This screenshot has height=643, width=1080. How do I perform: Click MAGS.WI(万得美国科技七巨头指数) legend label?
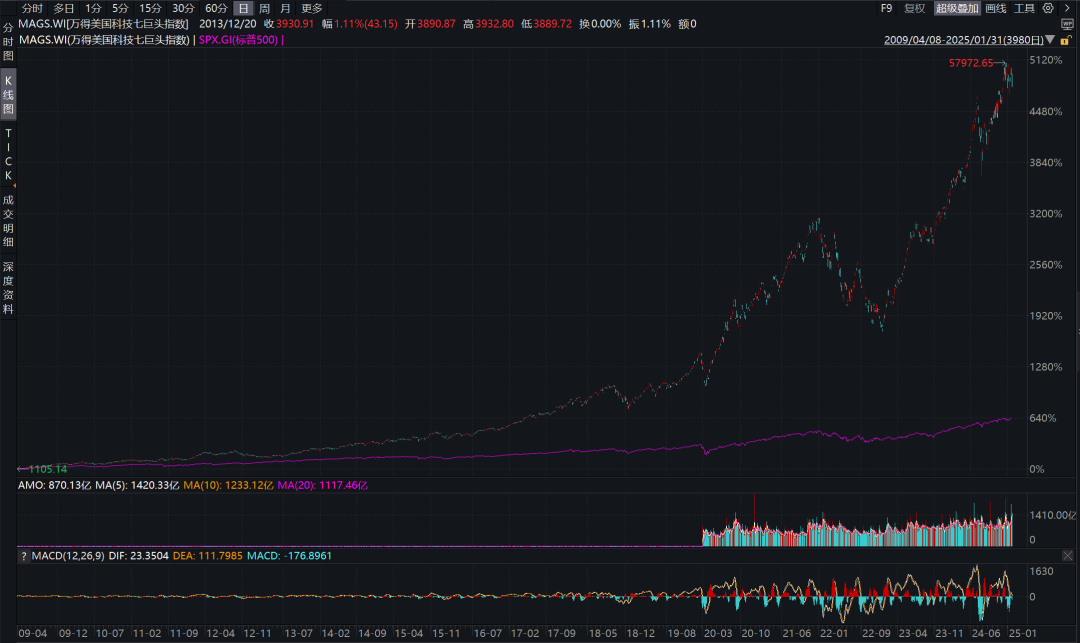click(x=104, y=40)
